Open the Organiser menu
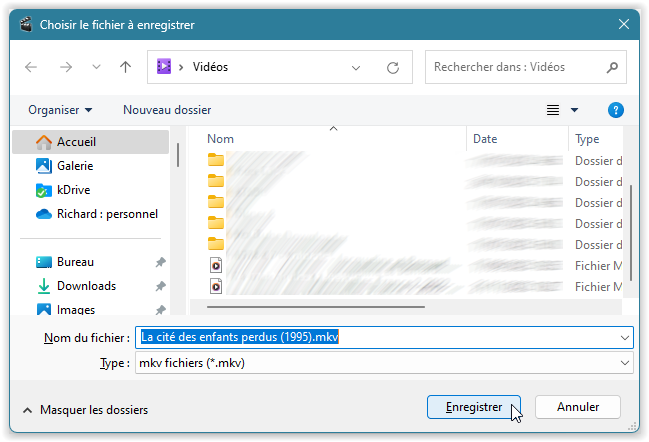The width and height of the screenshot is (649, 442). [60, 110]
